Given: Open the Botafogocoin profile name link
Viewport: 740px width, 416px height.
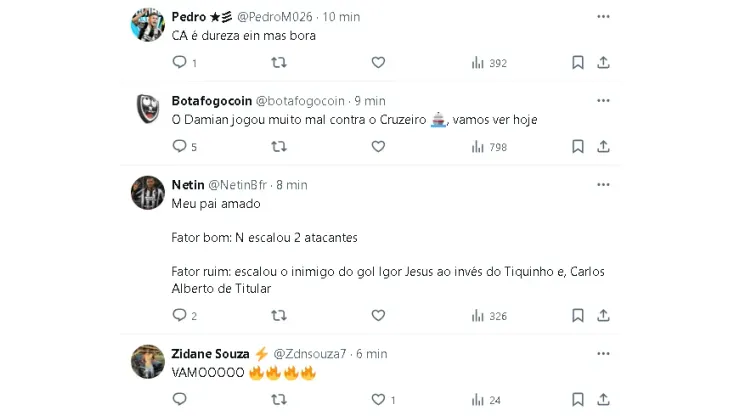Looking at the screenshot, I should click(x=211, y=101).
